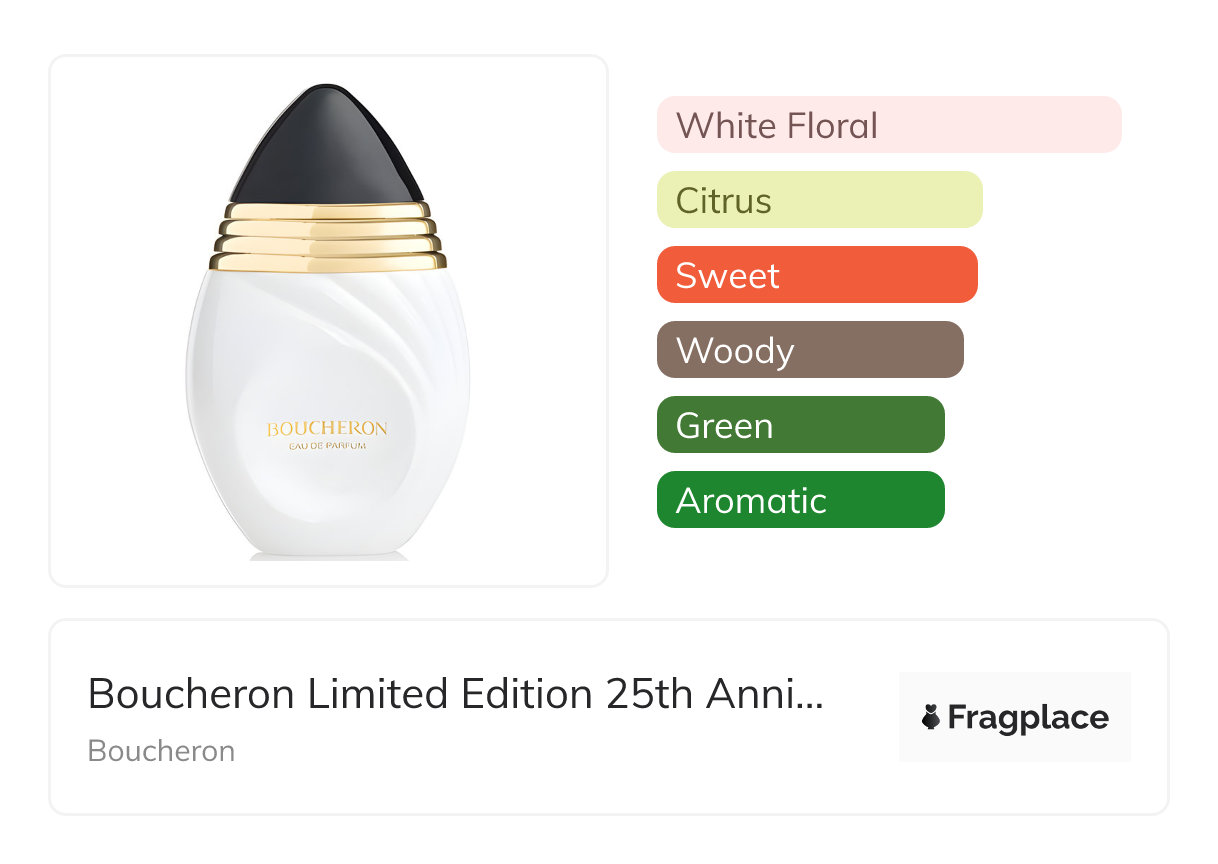Click the gray Boucheron brand name below title
Viewport: 1218px width, 864px height.
click(161, 751)
